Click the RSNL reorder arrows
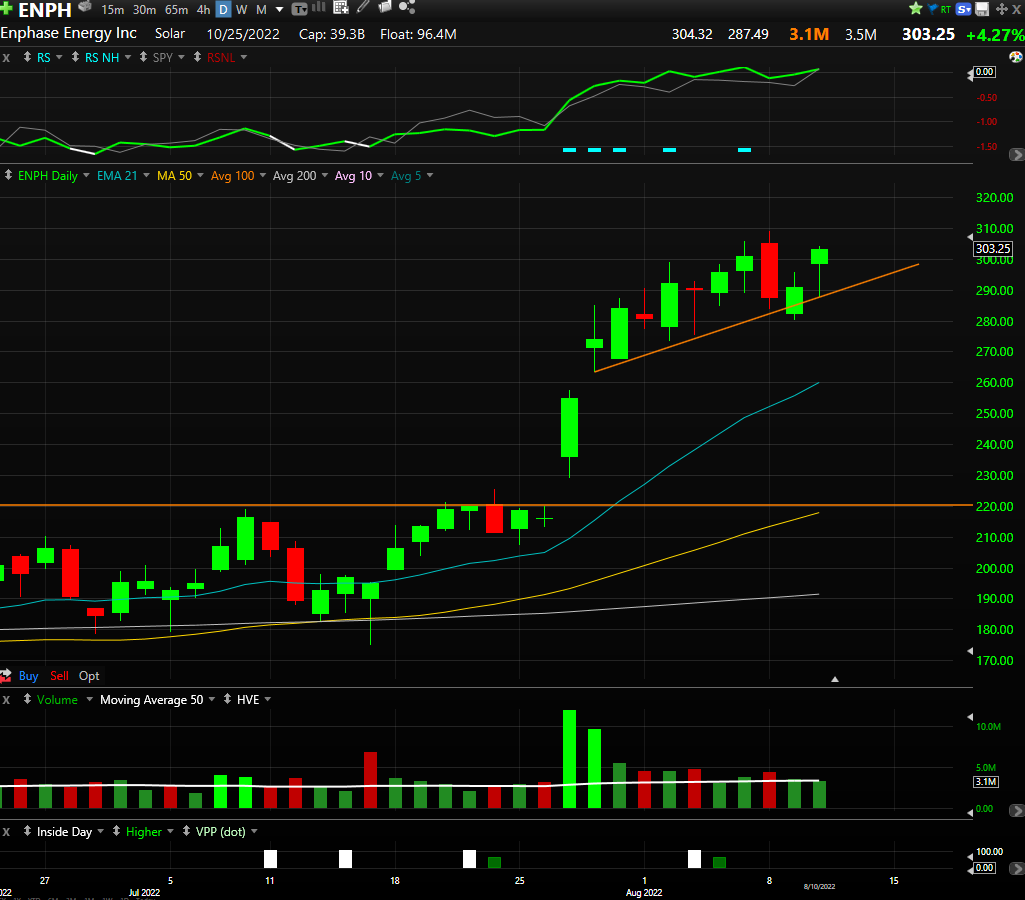The width and height of the screenshot is (1025, 900). 197,57
